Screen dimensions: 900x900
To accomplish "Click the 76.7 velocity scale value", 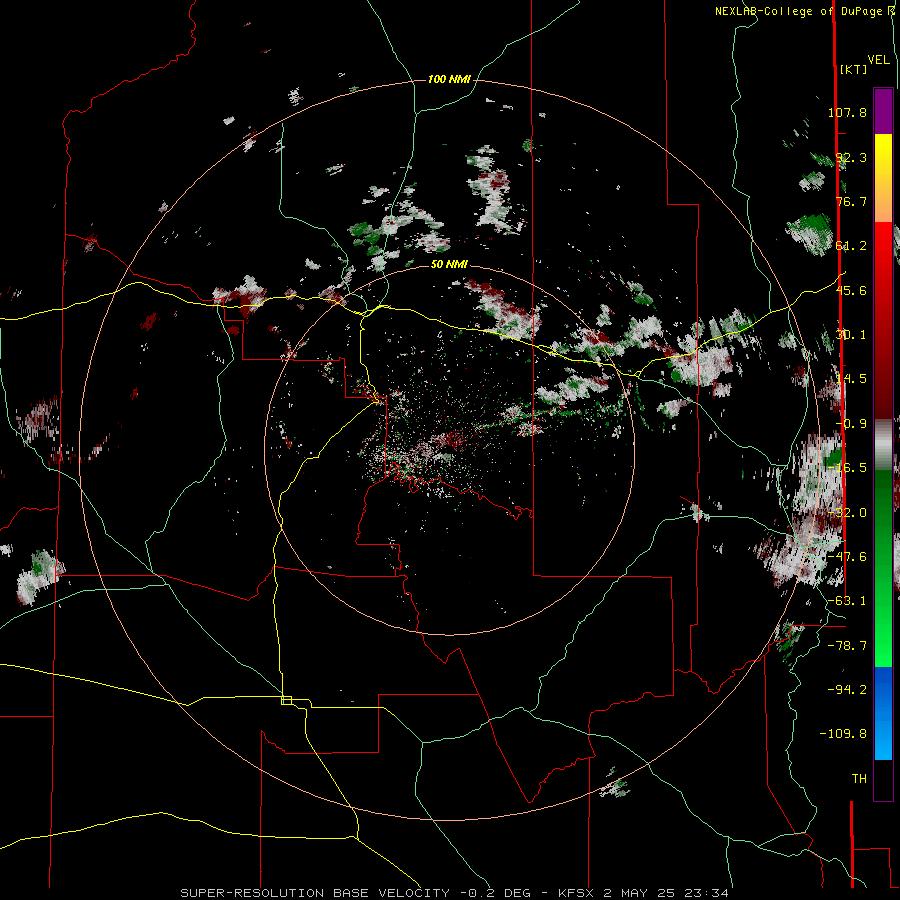I will point(851,201).
